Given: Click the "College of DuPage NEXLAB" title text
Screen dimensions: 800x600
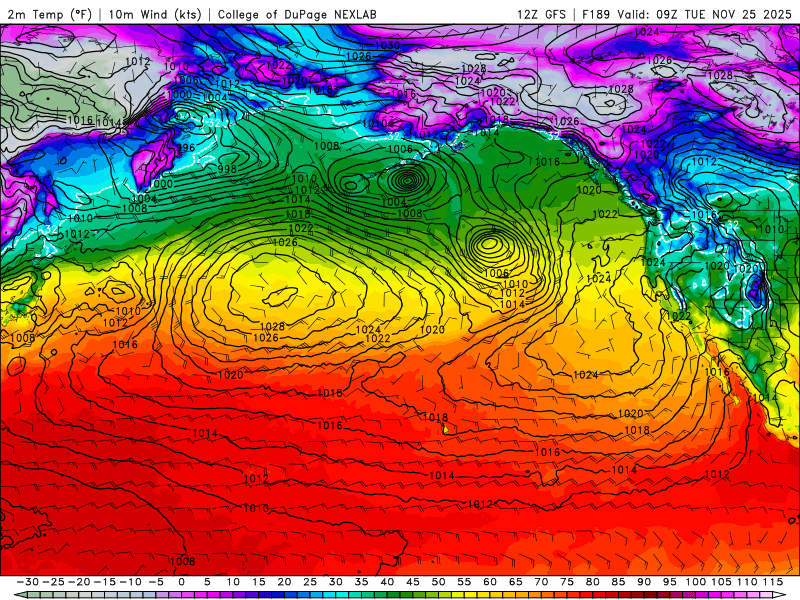Looking at the screenshot, I should pos(297,14).
